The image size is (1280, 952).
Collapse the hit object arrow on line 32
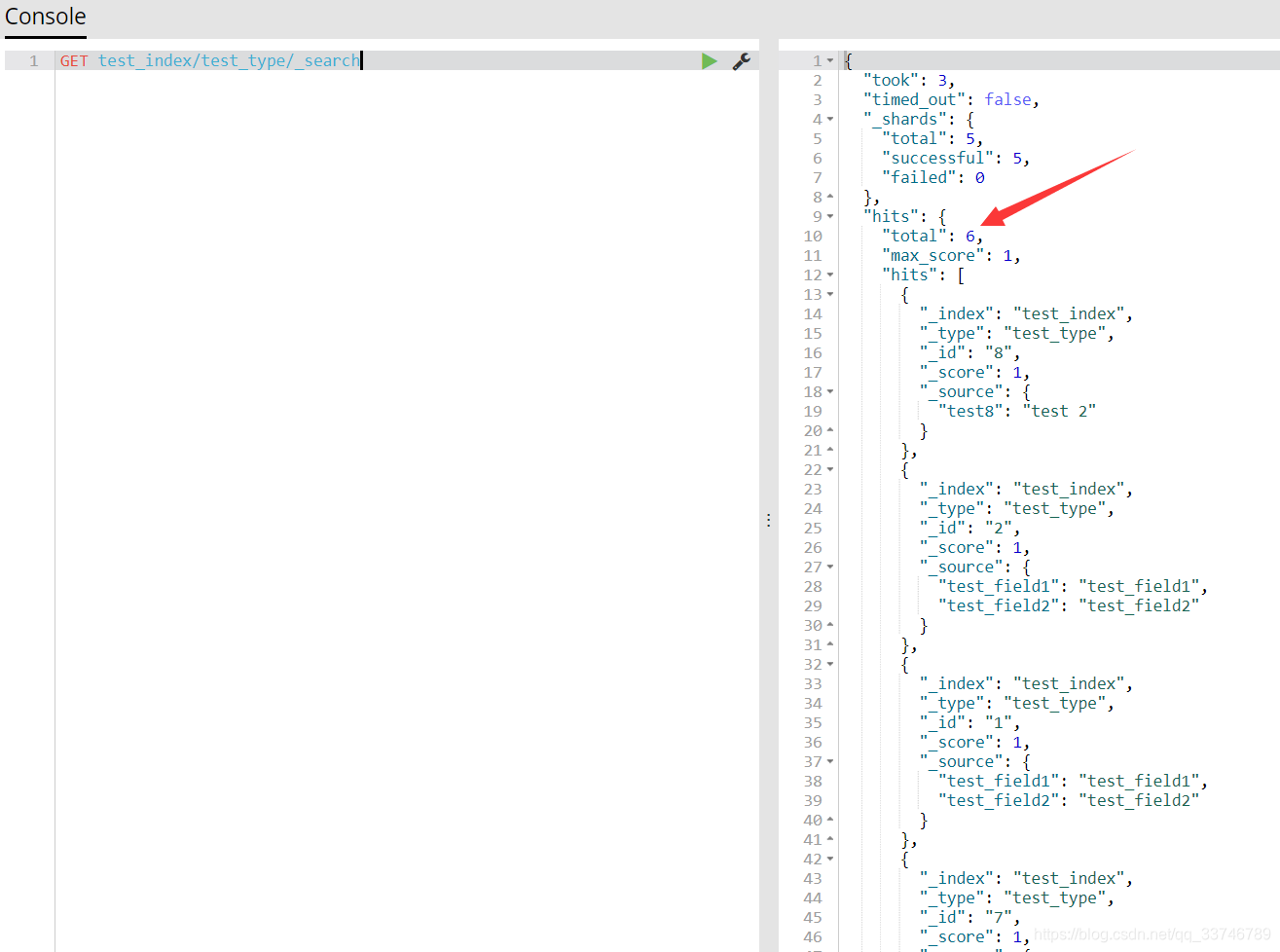pos(830,664)
